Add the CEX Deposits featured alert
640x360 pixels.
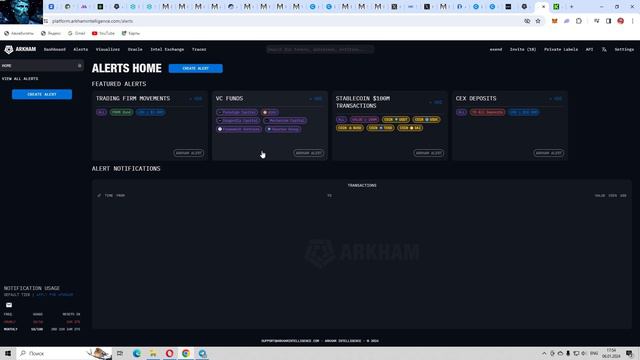coord(556,98)
